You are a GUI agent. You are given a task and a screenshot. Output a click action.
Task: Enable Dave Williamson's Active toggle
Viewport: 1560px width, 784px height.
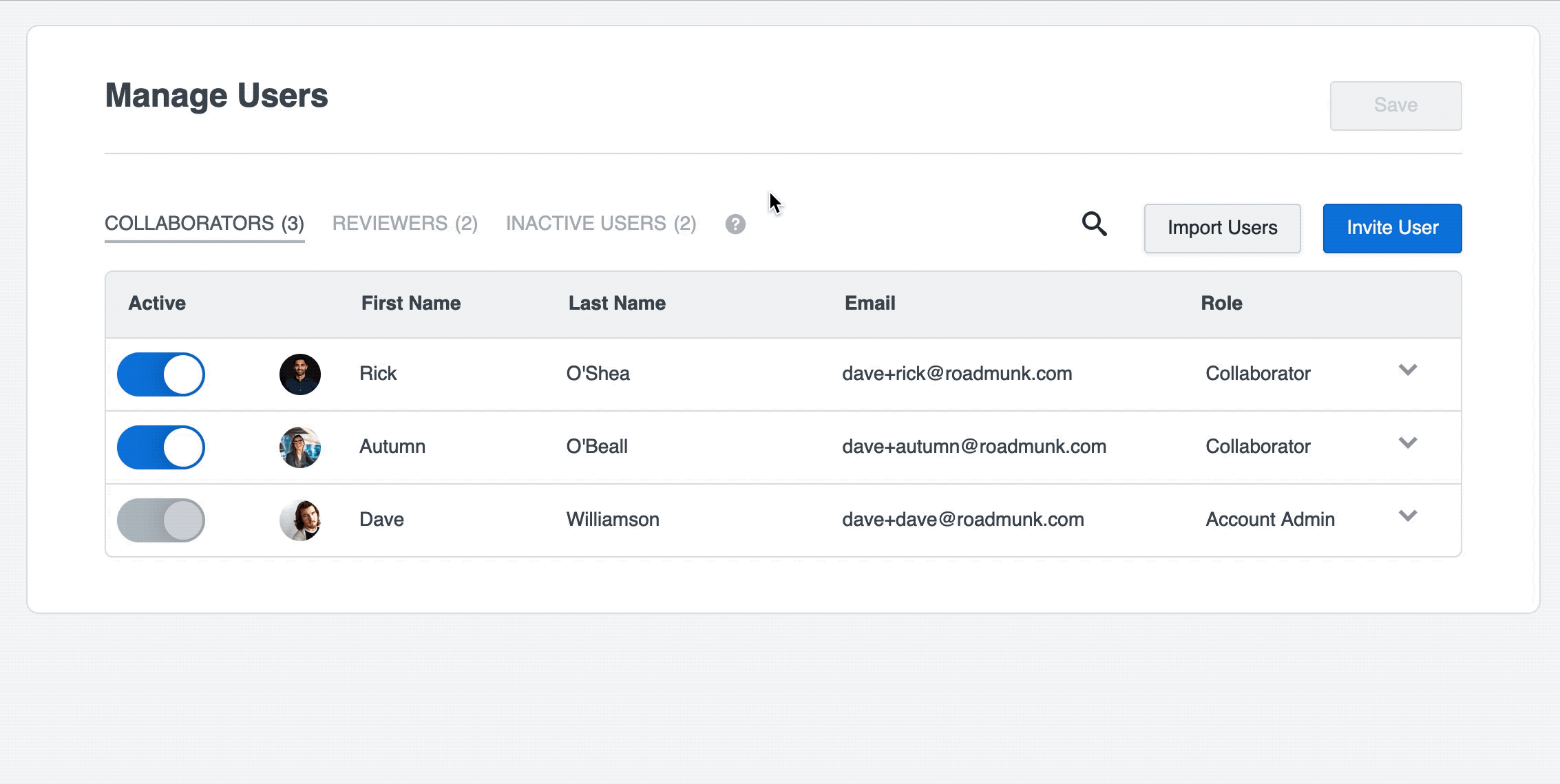160,520
